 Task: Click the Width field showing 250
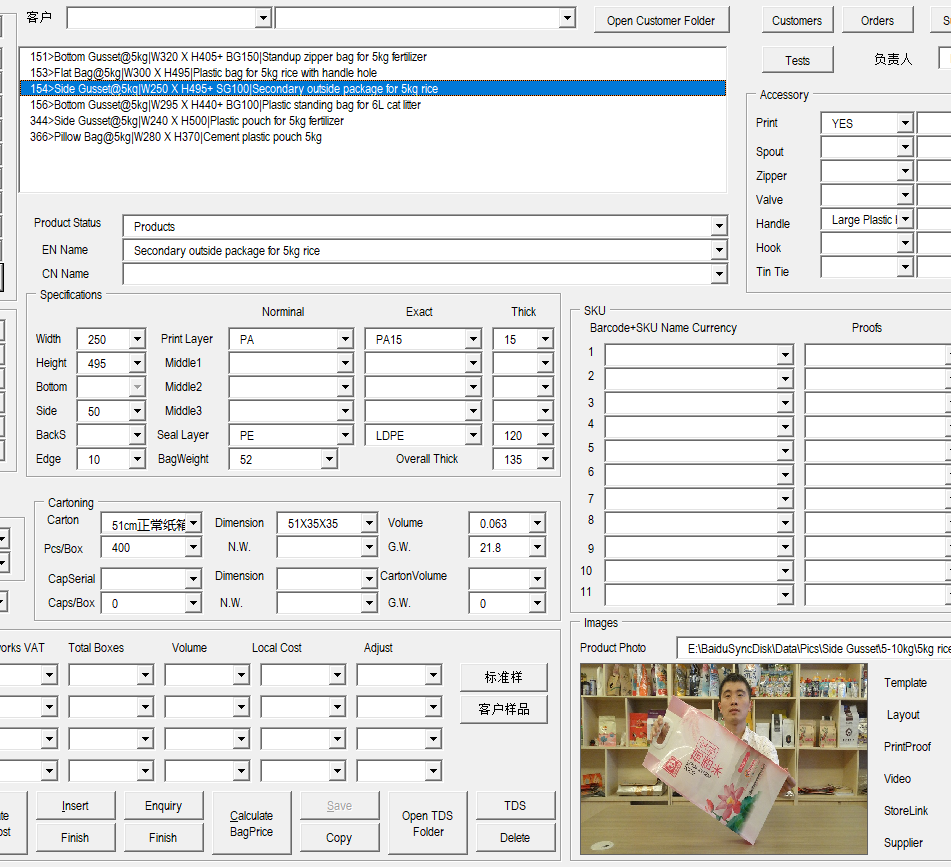(x=103, y=340)
